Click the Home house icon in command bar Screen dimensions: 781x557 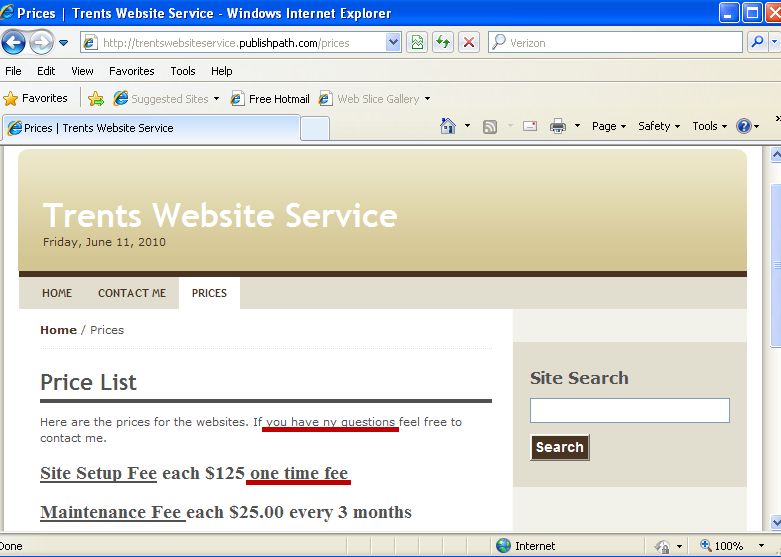(x=448, y=126)
